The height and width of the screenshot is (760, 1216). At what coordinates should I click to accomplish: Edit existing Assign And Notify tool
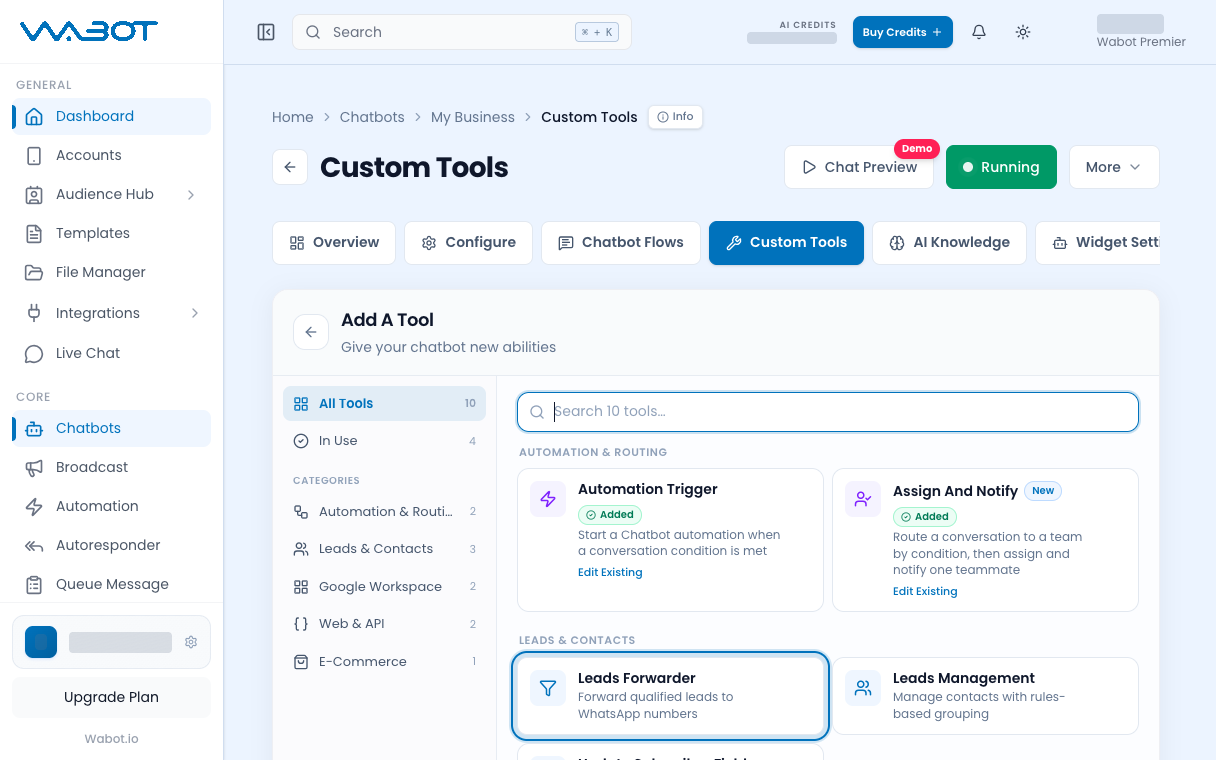click(925, 592)
